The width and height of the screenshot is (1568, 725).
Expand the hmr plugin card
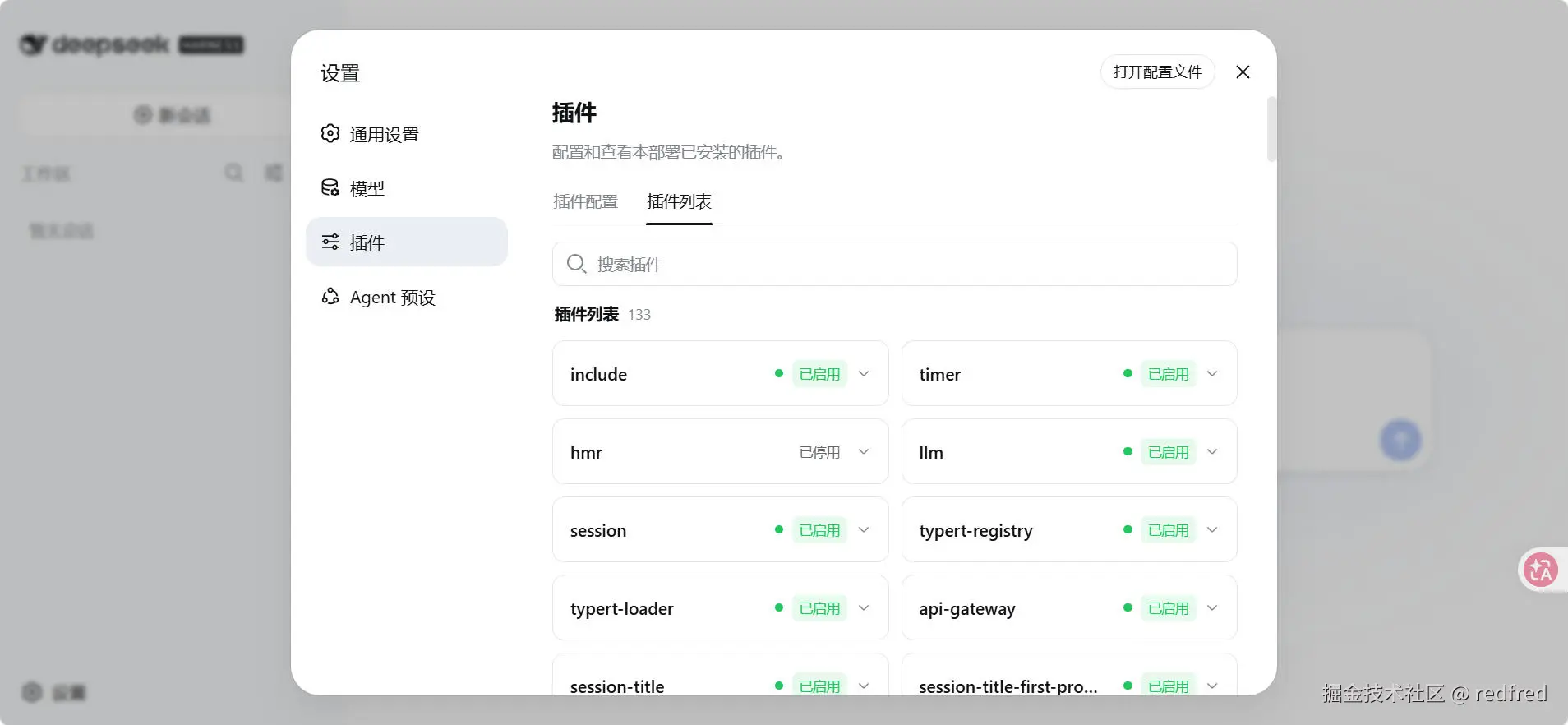coord(864,452)
